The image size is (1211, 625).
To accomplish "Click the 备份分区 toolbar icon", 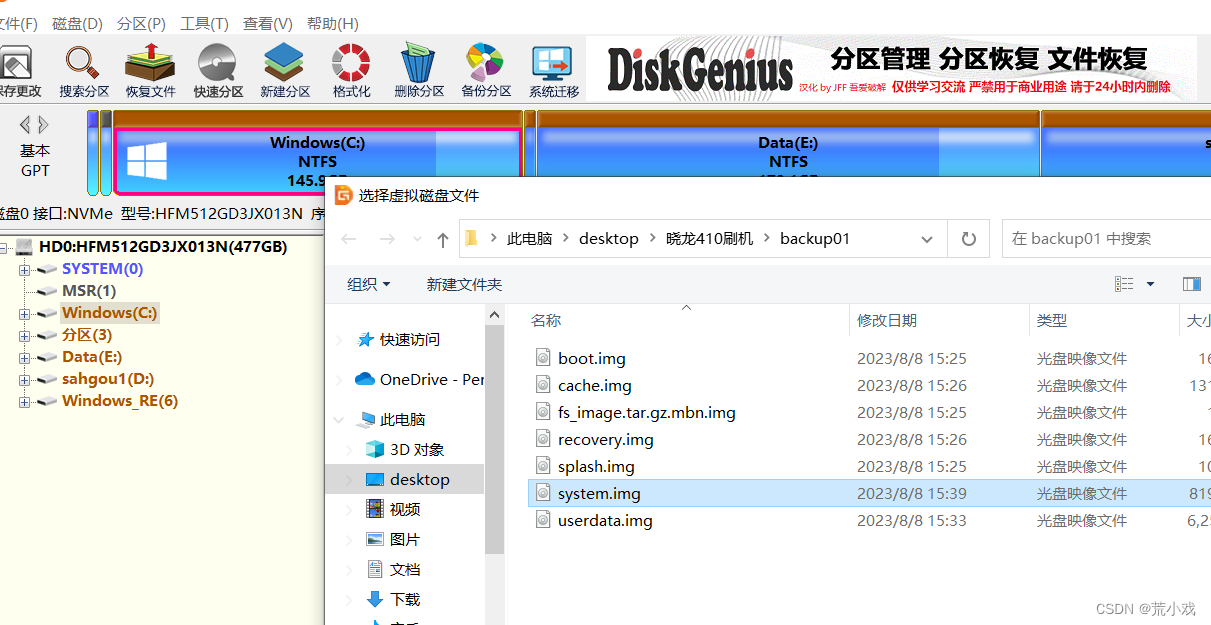I will click(485, 62).
